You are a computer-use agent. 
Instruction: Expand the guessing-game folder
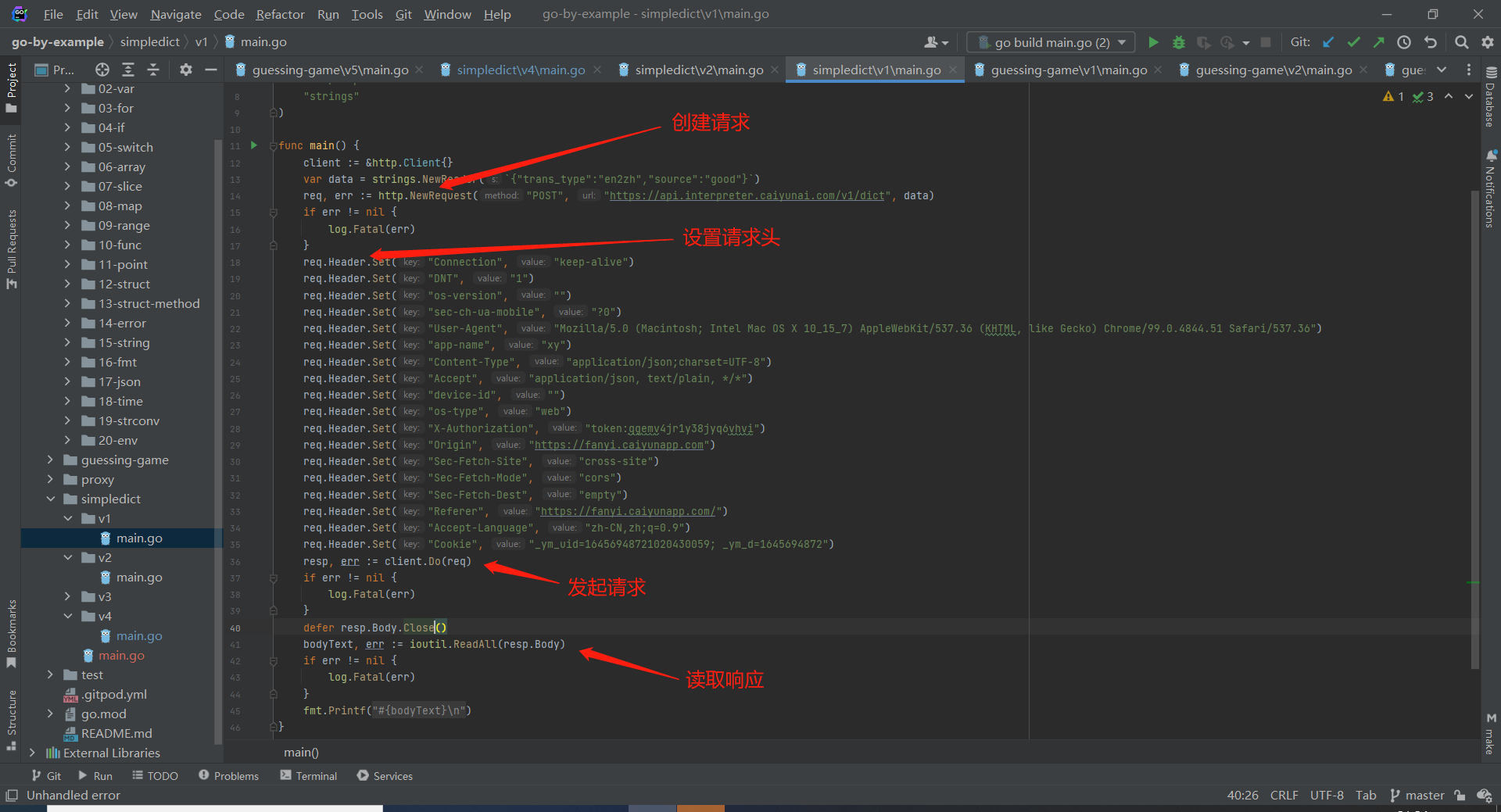click(x=51, y=460)
